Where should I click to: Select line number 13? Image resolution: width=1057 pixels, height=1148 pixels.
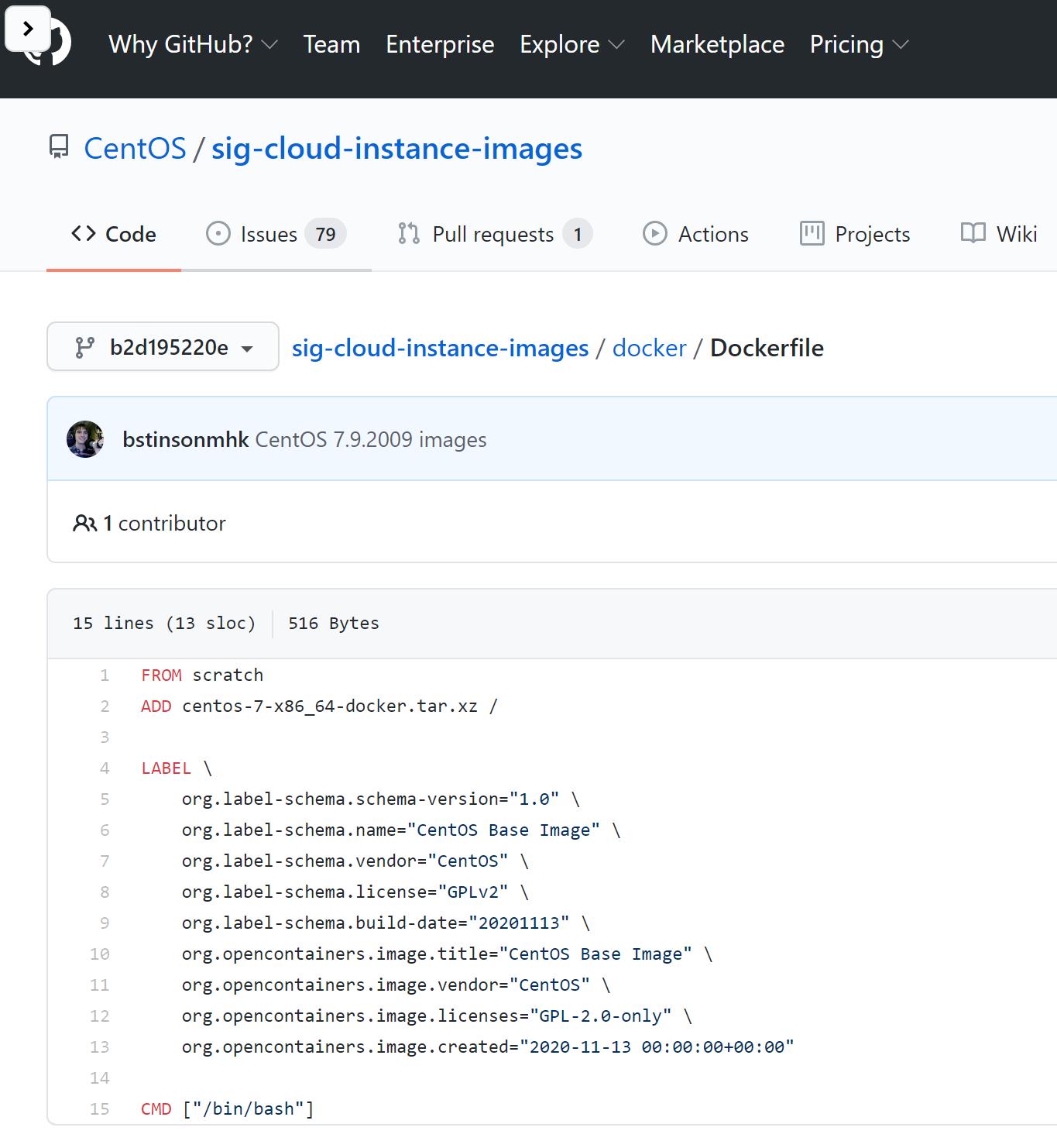(100, 1047)
